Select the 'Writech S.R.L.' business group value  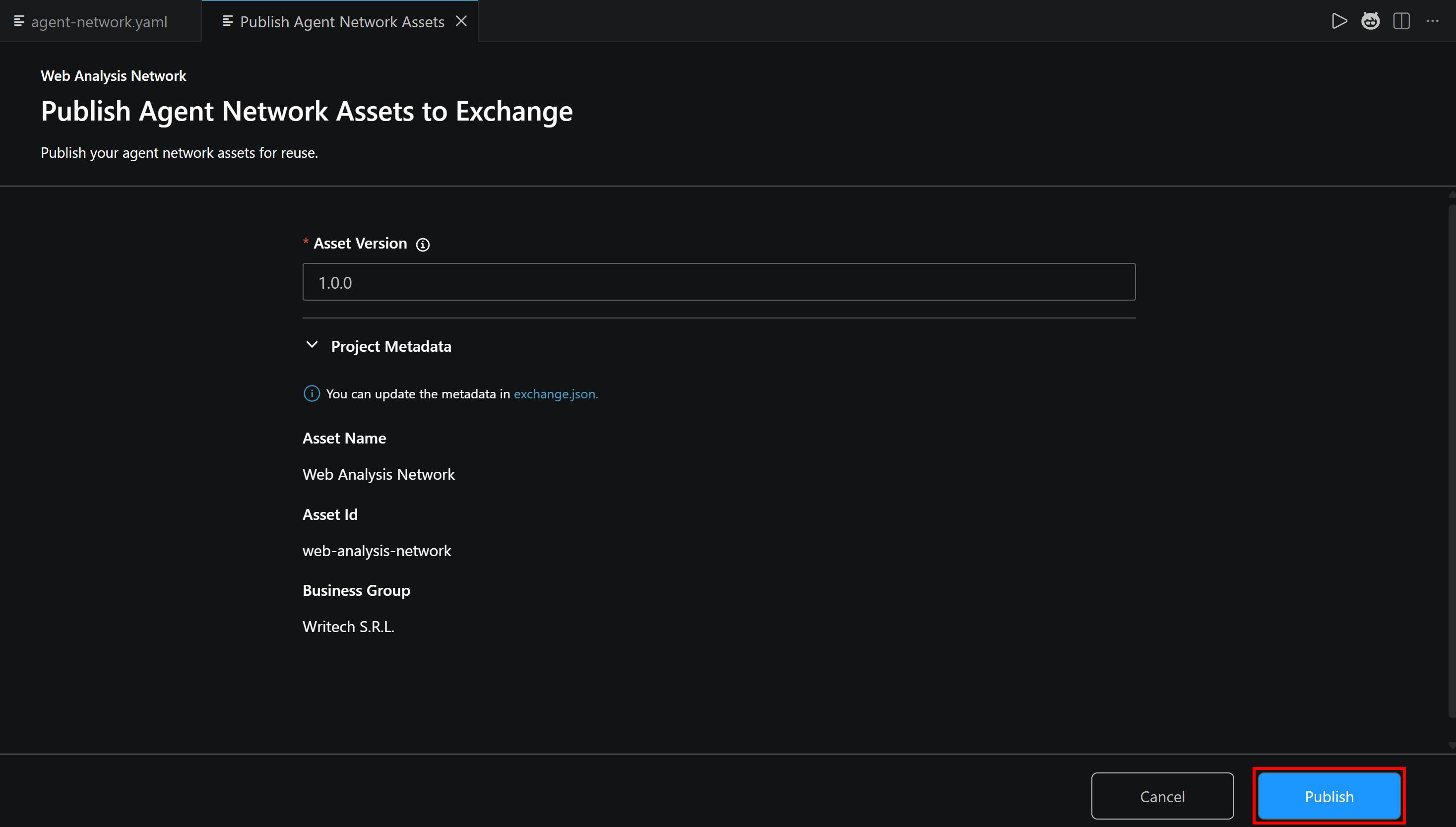pyautogui.click(x=348, y=627)
